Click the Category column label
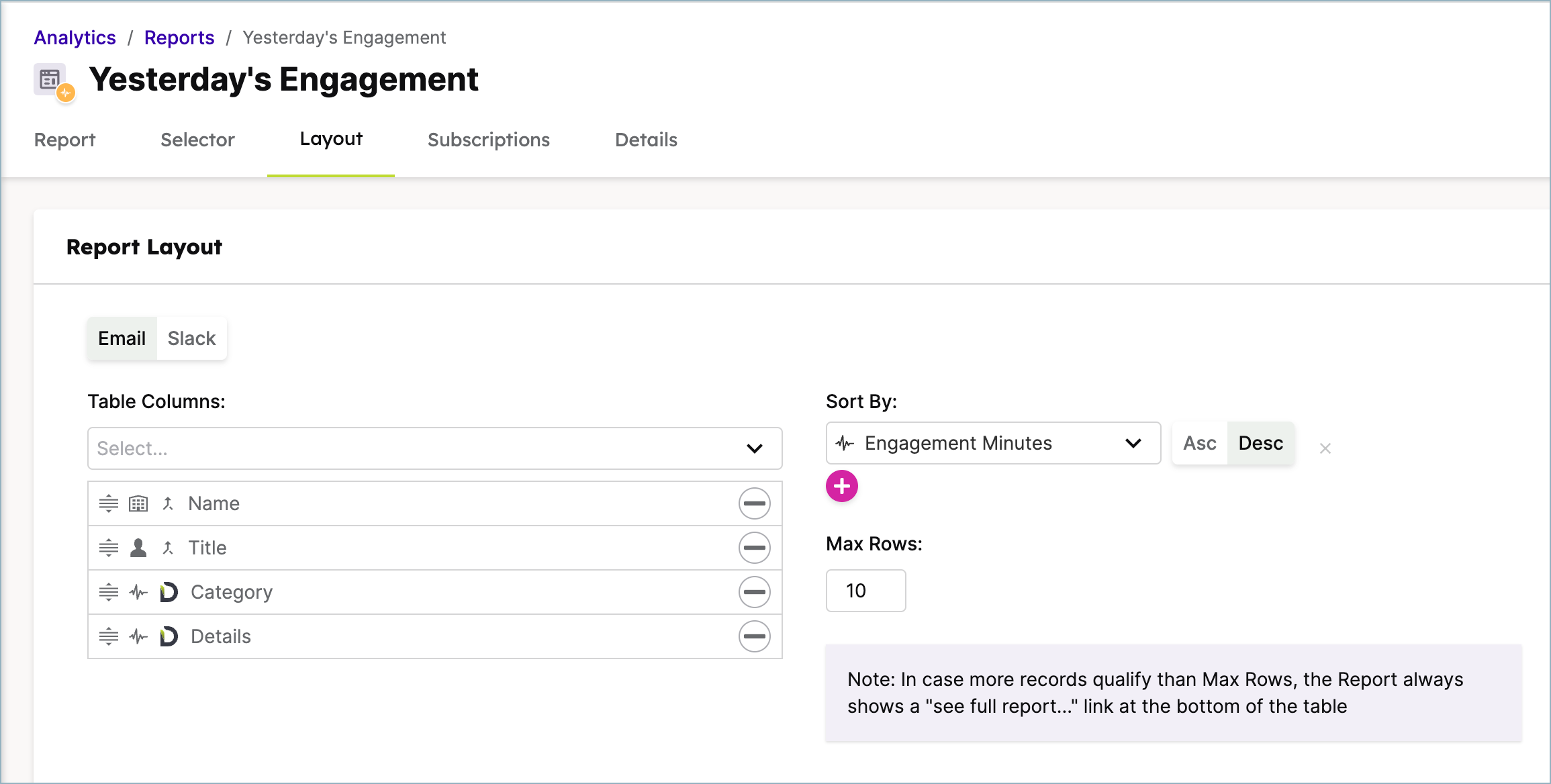 [232, 592]
